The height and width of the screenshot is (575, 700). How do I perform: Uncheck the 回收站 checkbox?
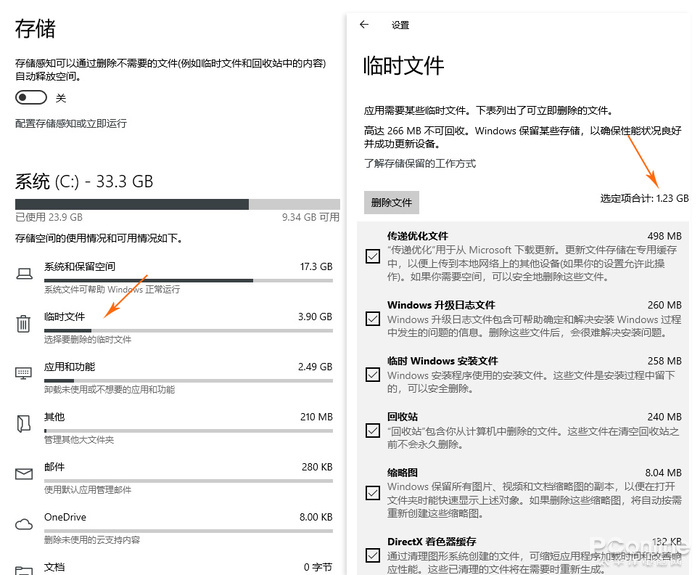373,430
